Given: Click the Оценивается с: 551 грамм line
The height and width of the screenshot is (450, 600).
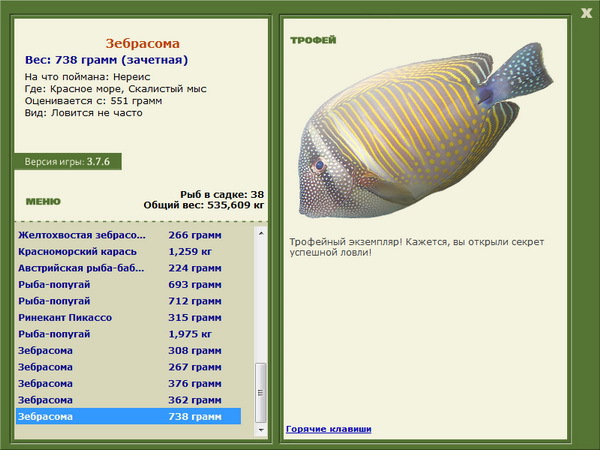Looking at the screenshot, I should point(93,101).
